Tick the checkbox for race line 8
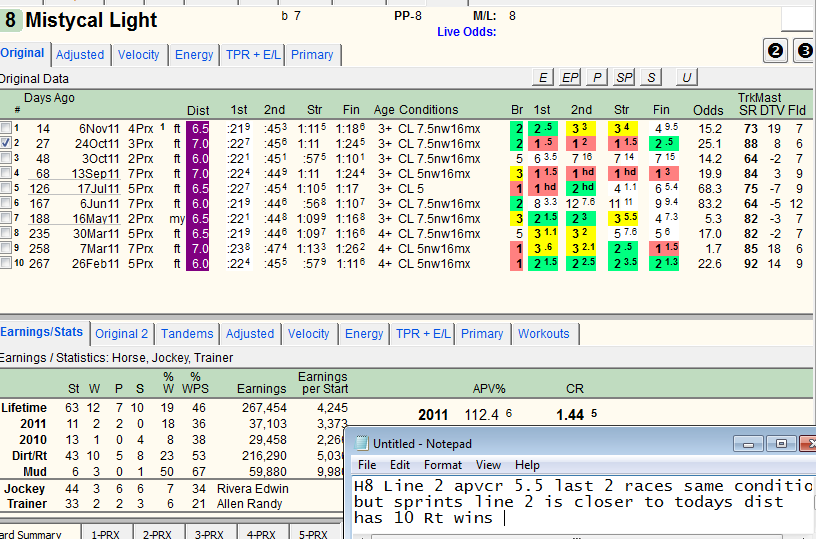 5,233
